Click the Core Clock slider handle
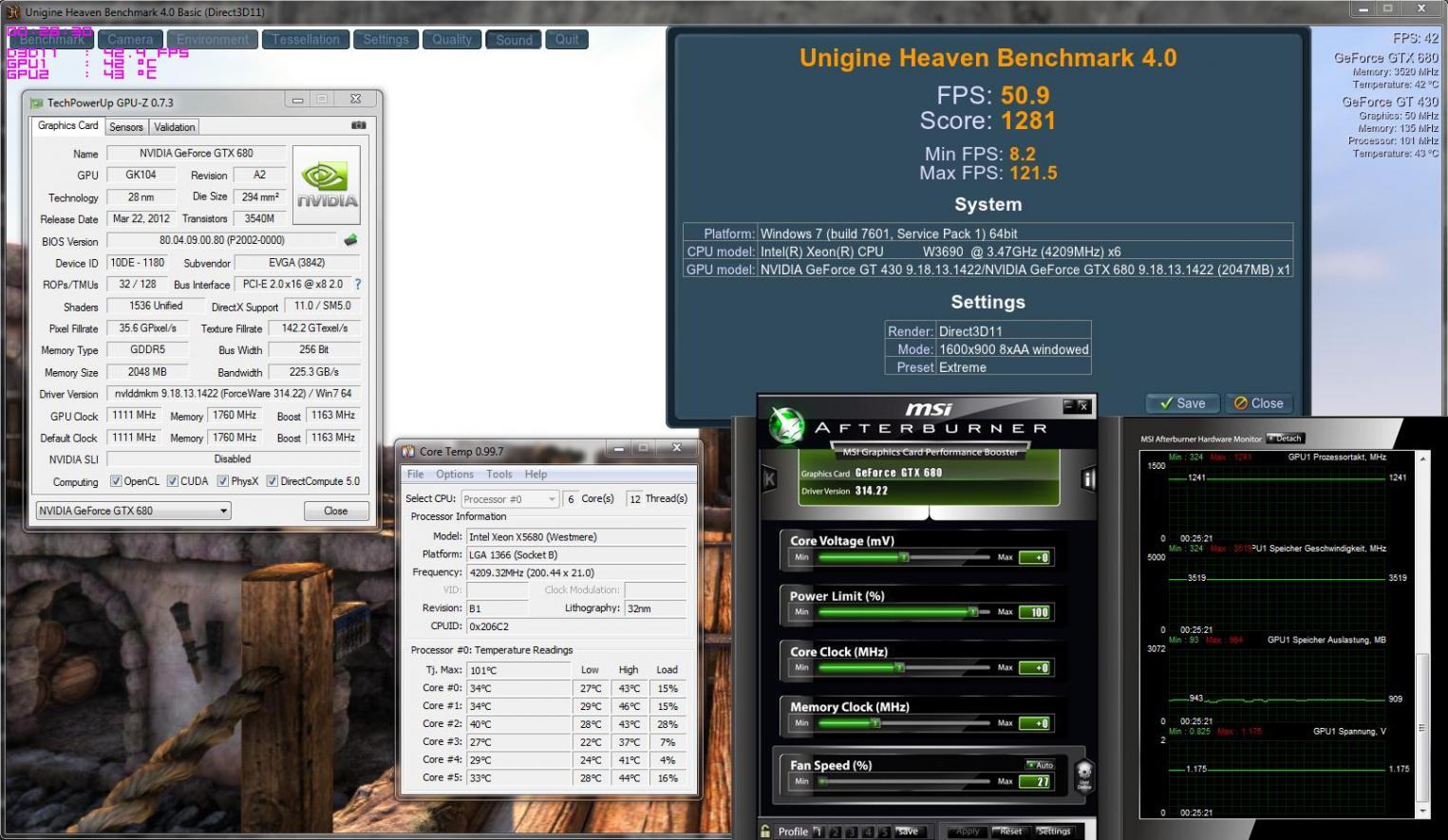This screenshot has width=1448, height=840. (x=898, y=667)
